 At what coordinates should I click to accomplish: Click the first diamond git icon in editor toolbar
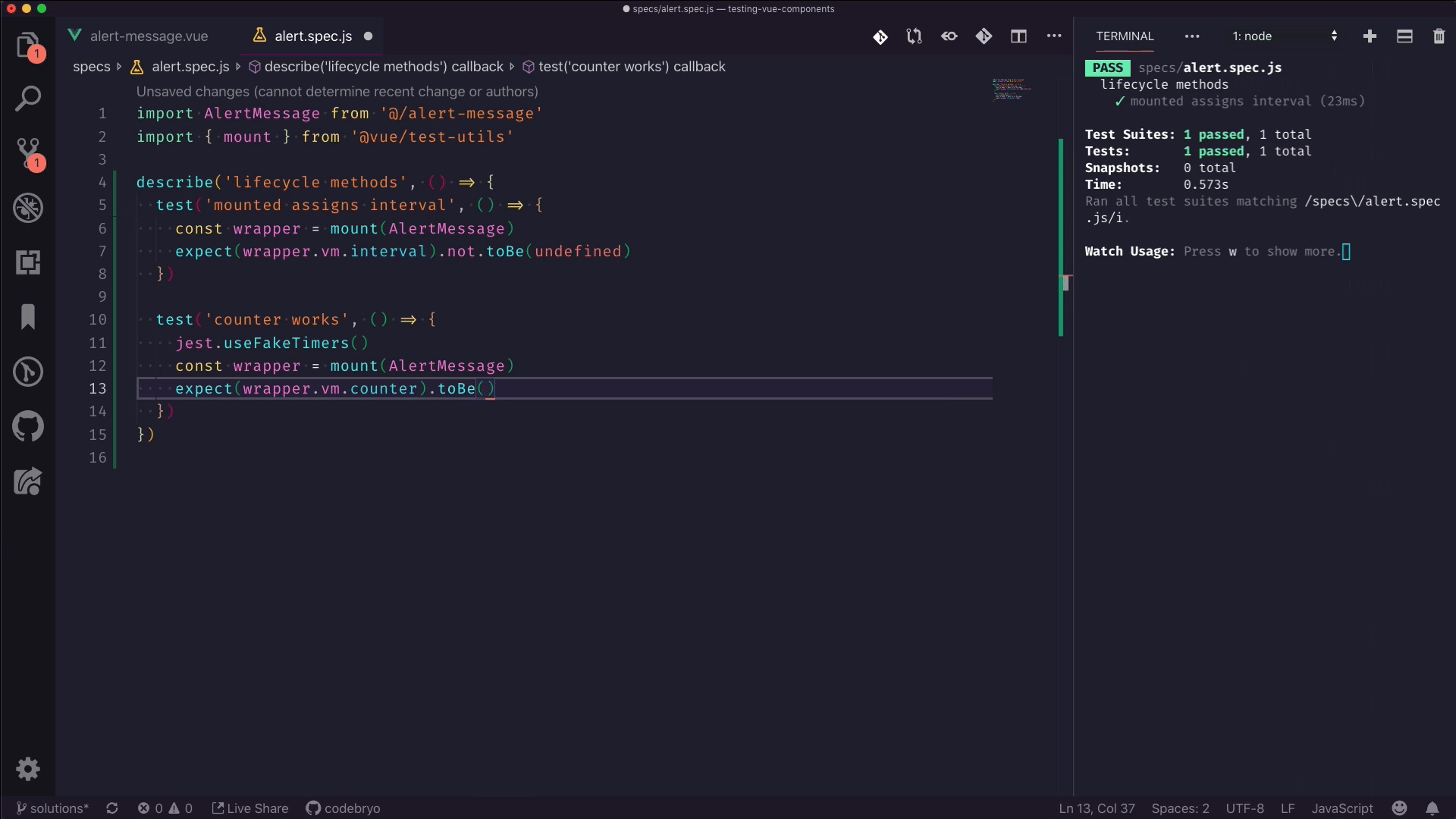tap(880, 36)
